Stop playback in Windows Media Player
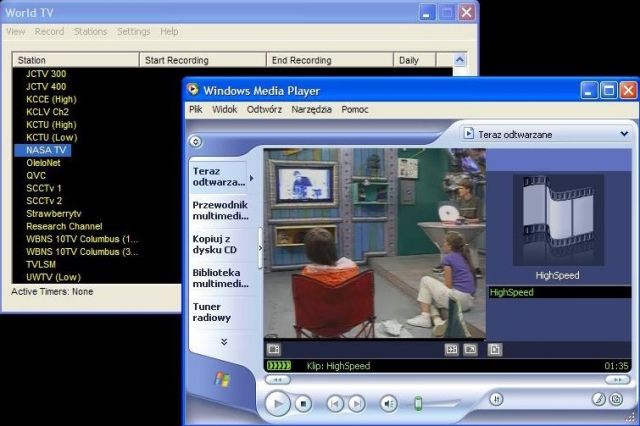Screen dimensions: 640x426 (x=303, y=404)
